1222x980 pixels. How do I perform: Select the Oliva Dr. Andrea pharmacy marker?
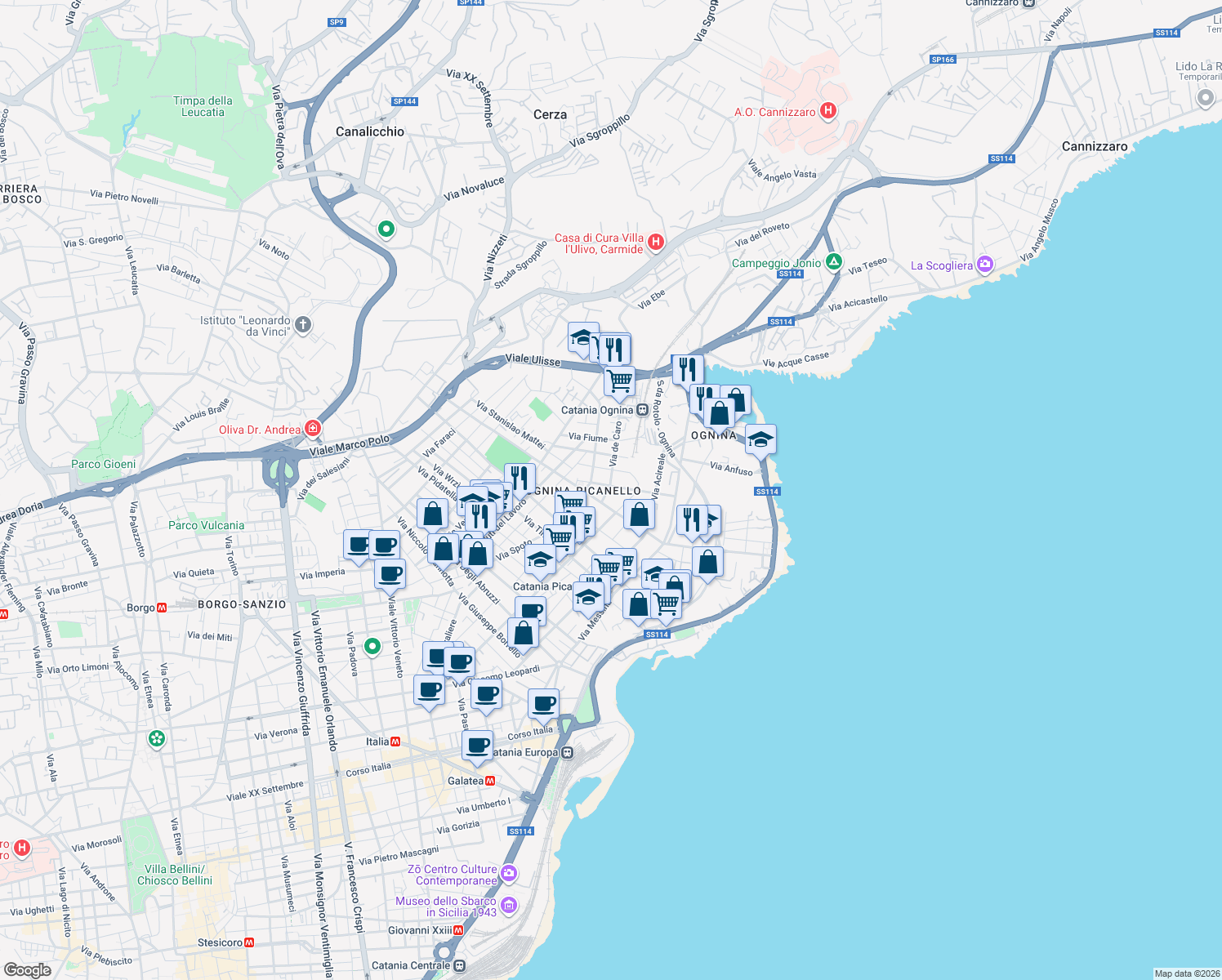click(x=314, y=428)
